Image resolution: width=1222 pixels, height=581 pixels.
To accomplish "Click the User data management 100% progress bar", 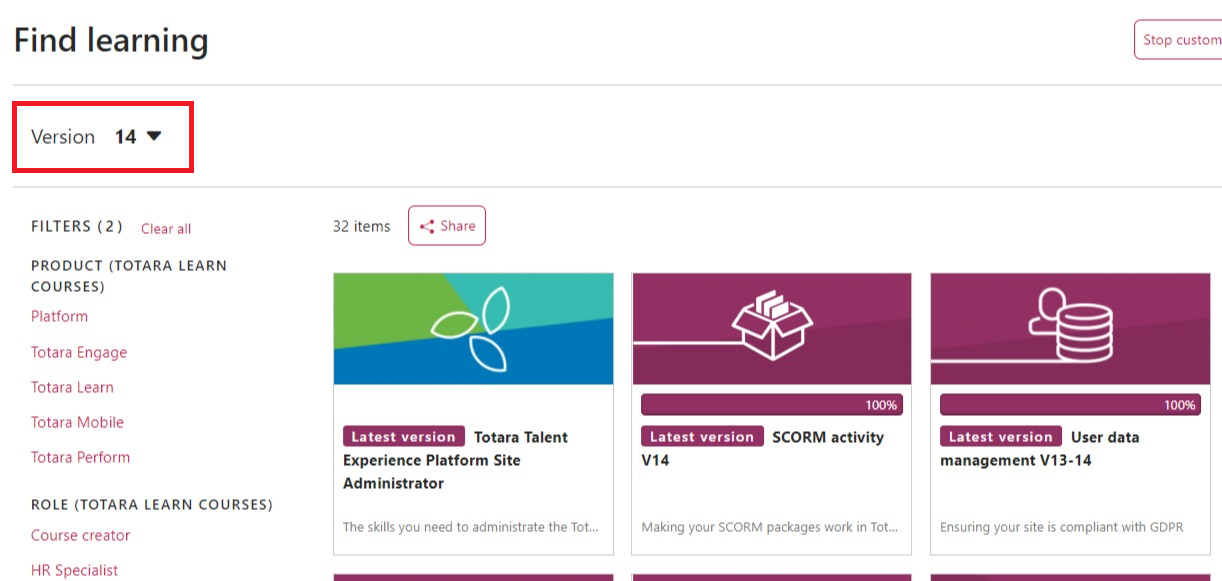I will click(x=1070, y=405).
